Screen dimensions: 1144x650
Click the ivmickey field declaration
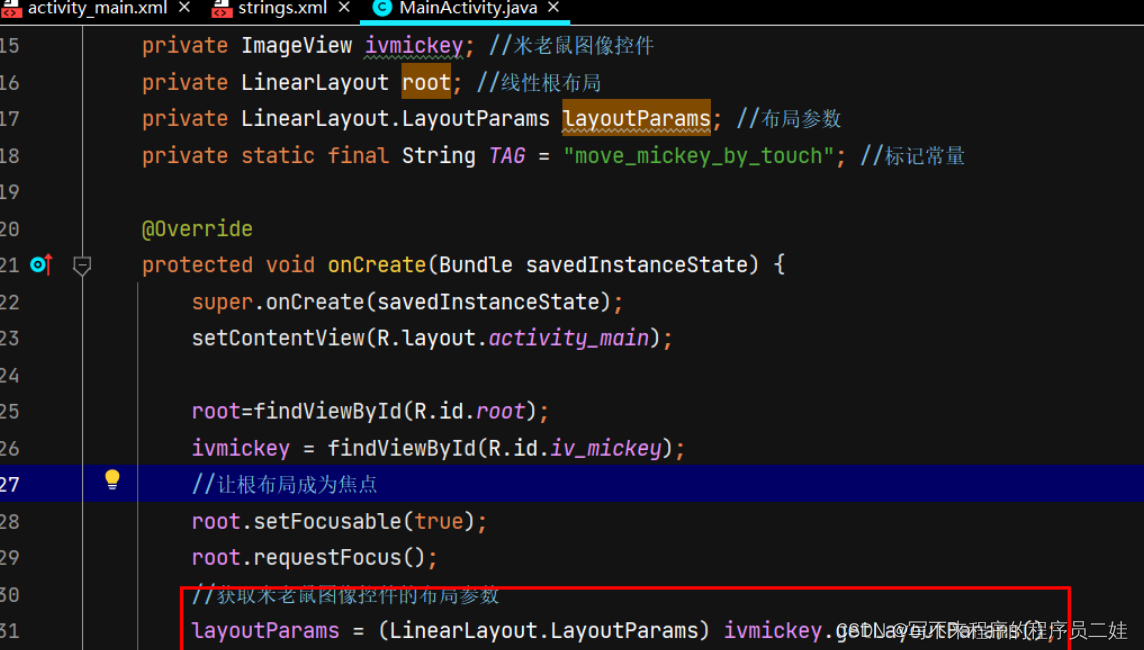coord(414,46)
